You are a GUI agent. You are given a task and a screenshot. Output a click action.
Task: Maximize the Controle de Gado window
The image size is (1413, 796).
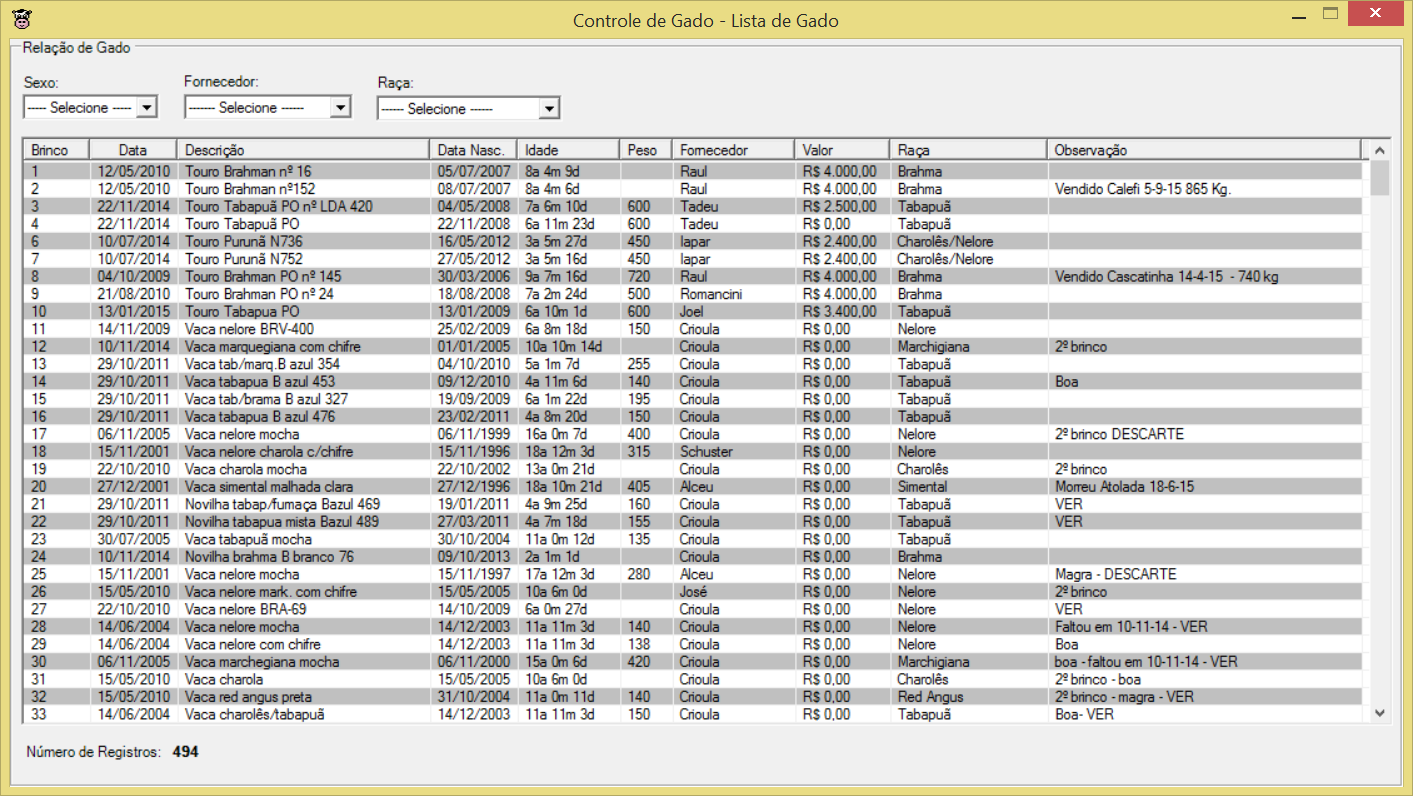click(x=1330, y=15)
